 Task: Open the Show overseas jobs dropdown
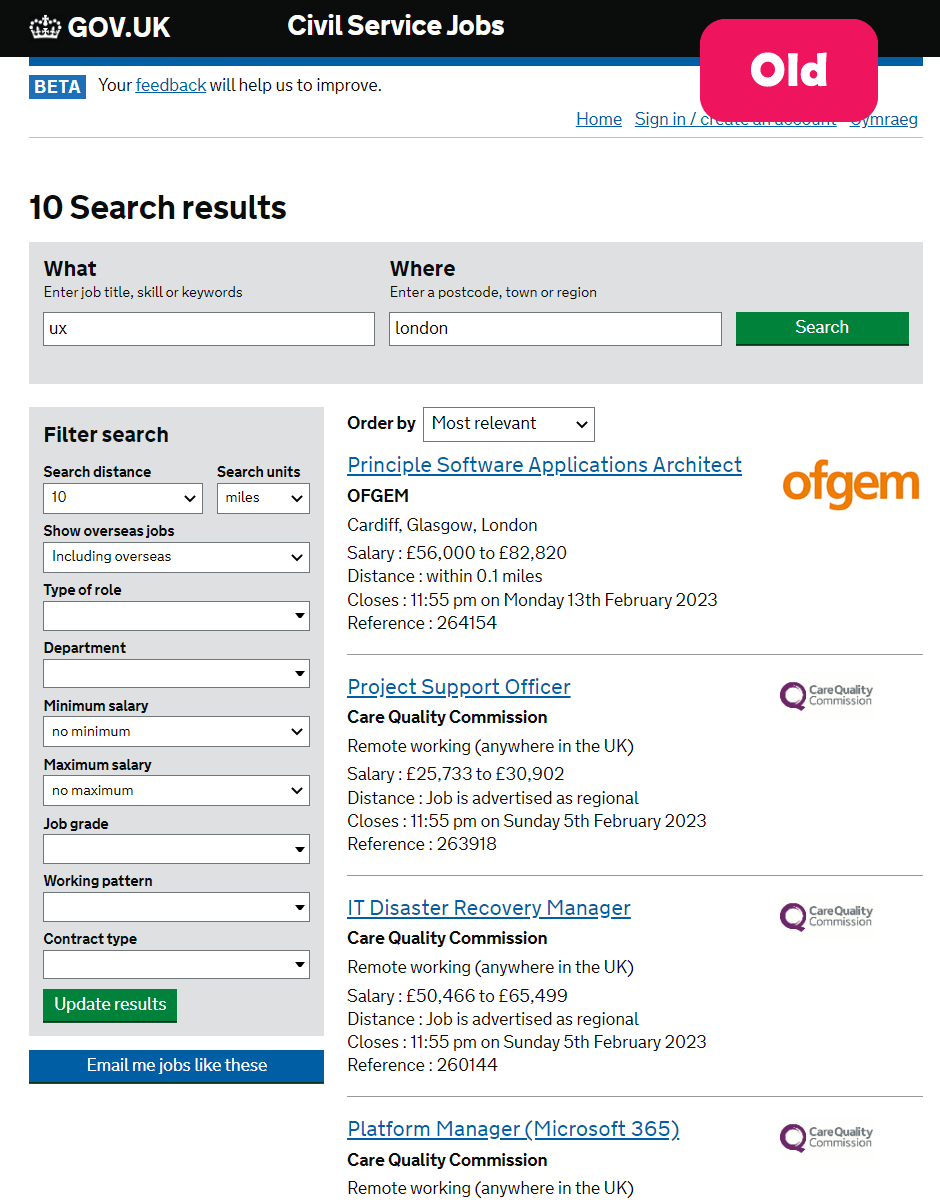176,557
